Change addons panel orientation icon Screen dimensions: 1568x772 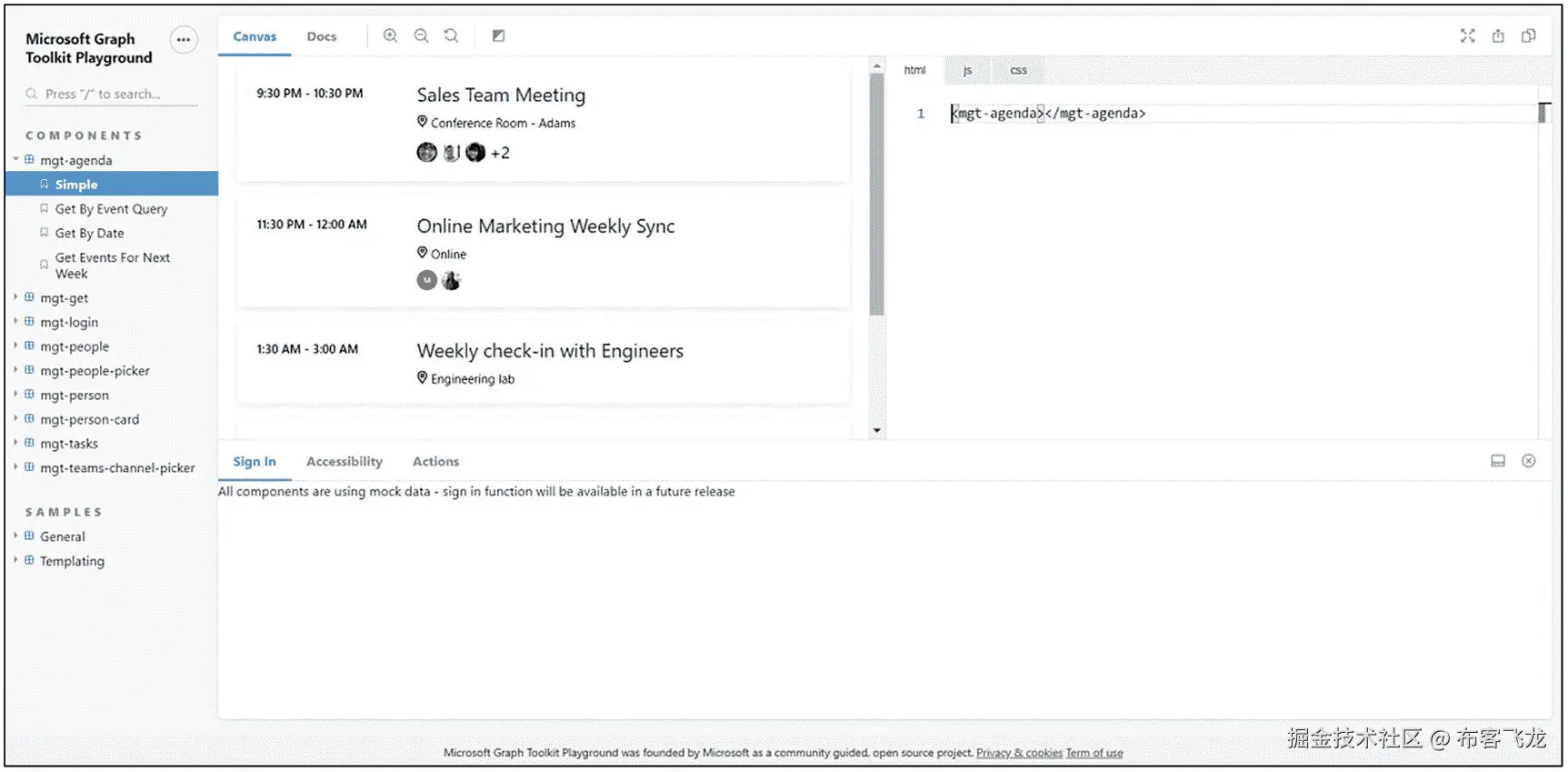point(1498,461)
